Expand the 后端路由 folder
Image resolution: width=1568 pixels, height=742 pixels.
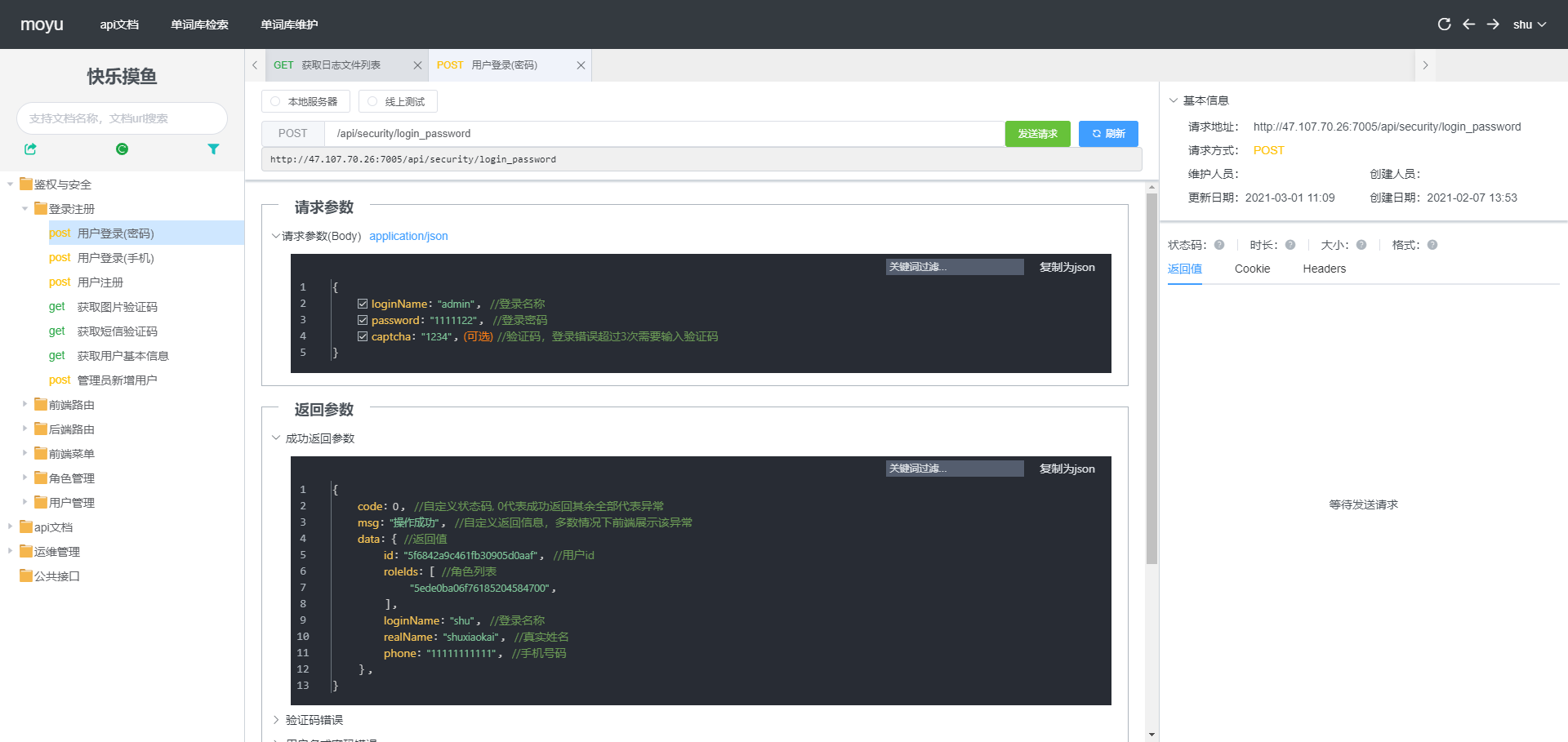point(25,429)
